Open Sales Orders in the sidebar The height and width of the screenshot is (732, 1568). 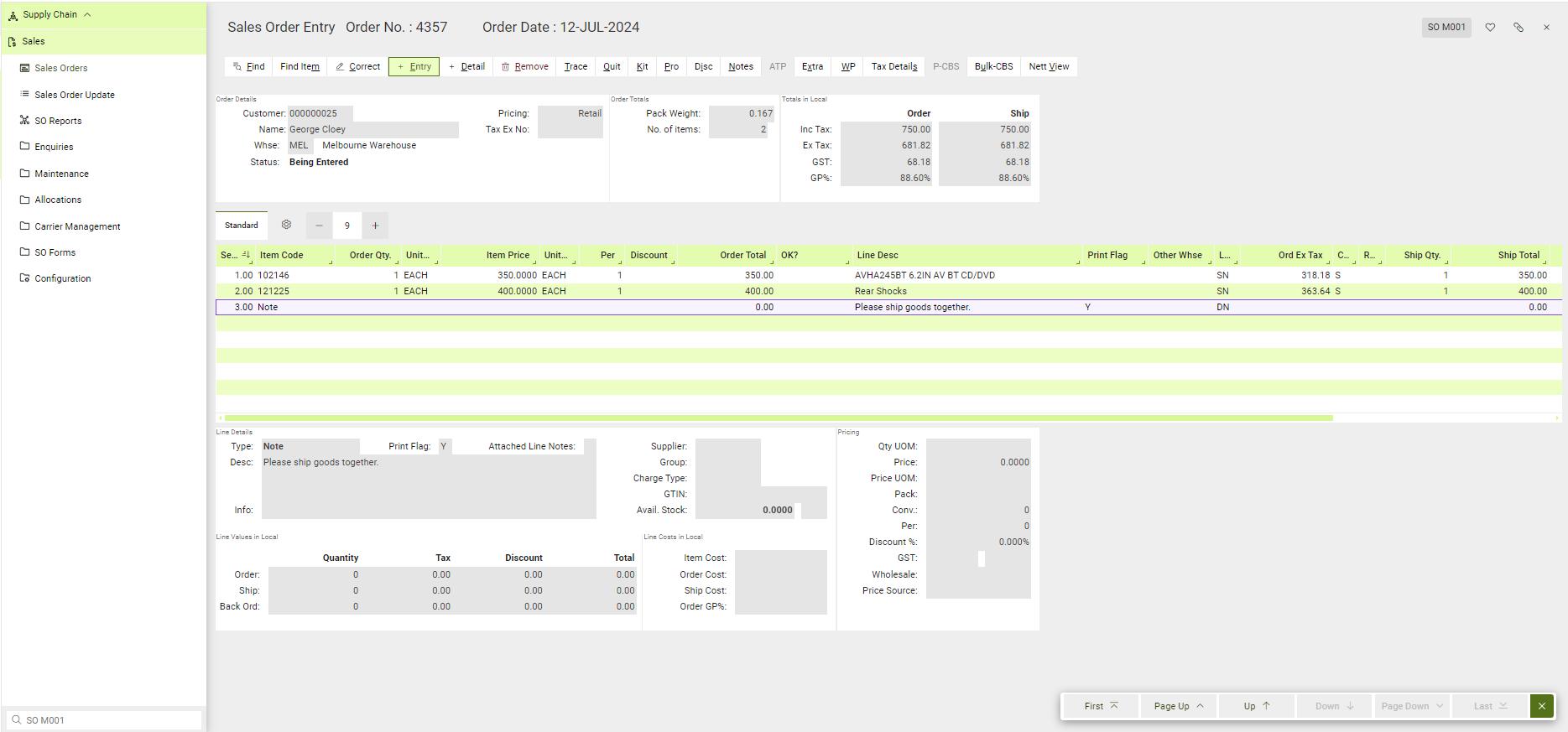[60, 68]
